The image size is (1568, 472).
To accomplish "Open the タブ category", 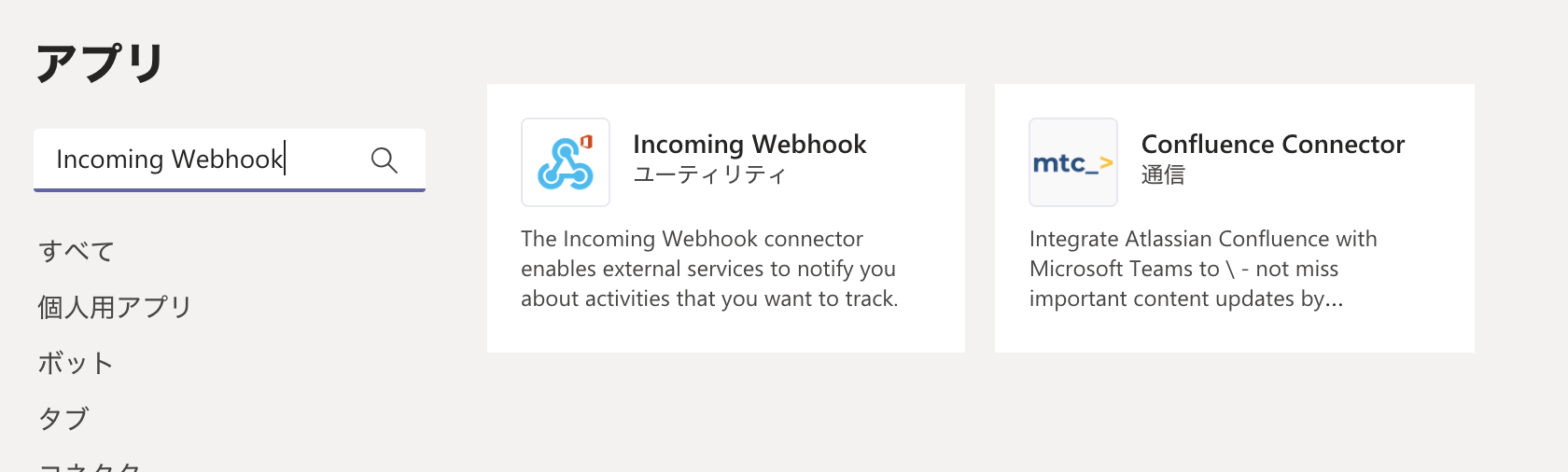I will tap(63, 419).
